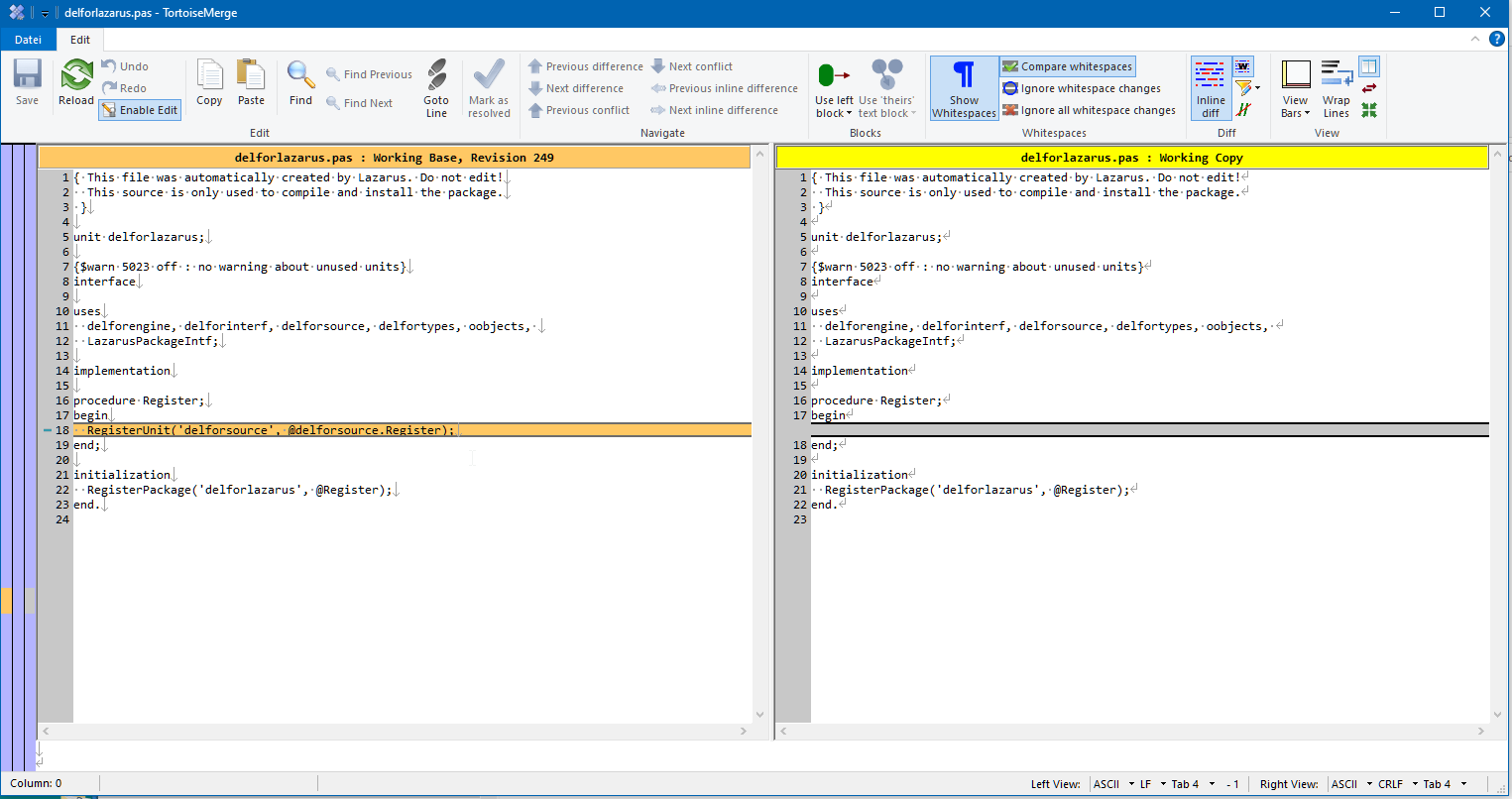The height and width of the screenshot is (799, 1512).
Task: Switch to the Edit ribbon tab
Action: point(80,40)
